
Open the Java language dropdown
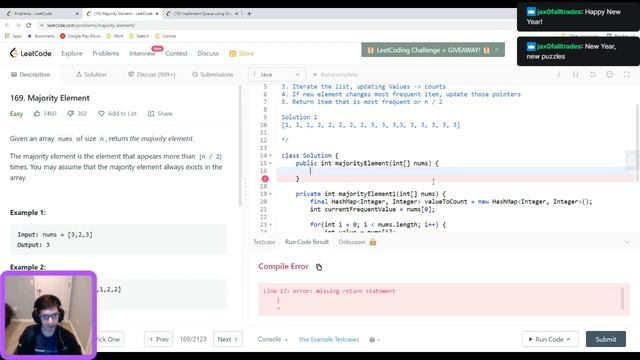276,75
